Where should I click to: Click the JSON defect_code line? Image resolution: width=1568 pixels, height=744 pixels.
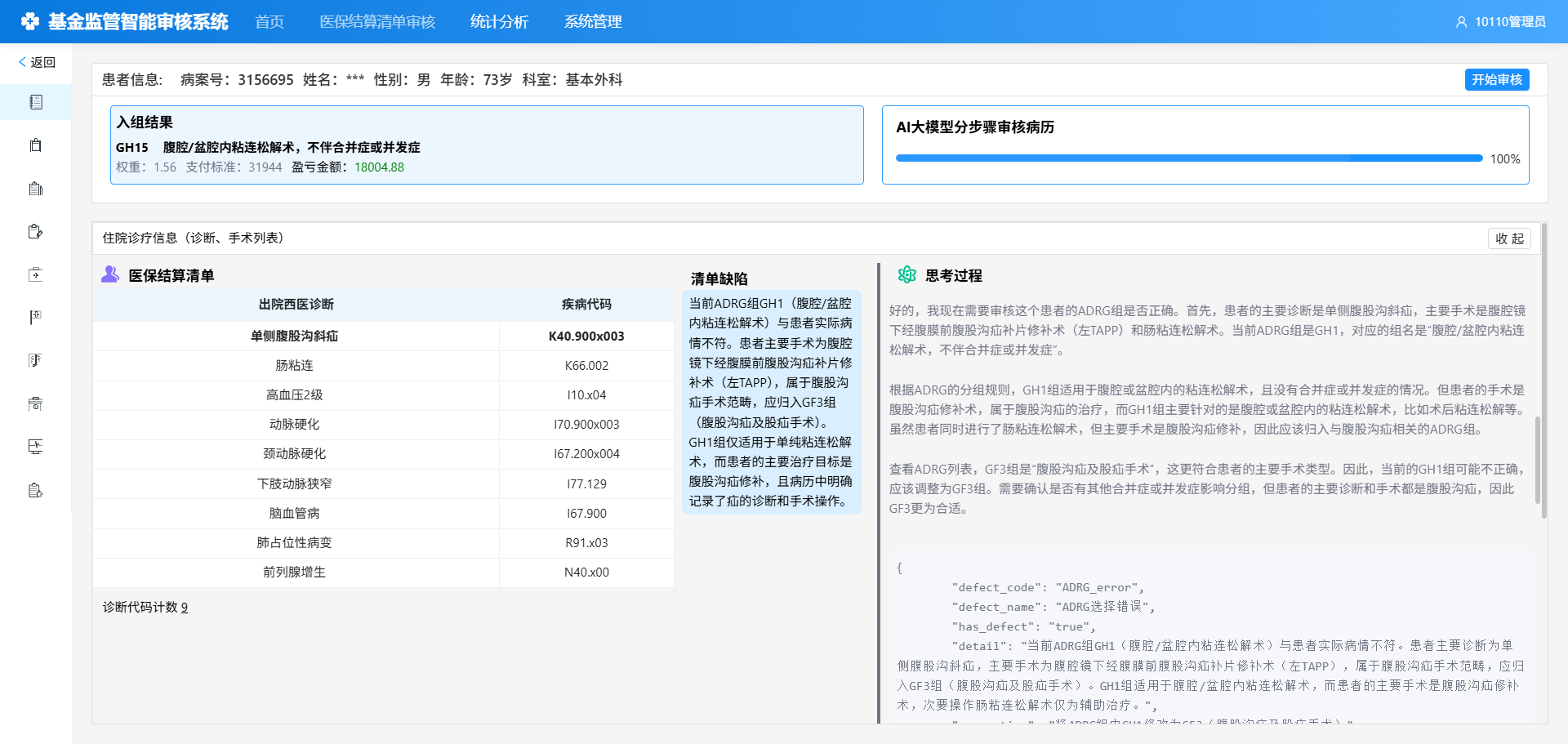pos(1048,588)
